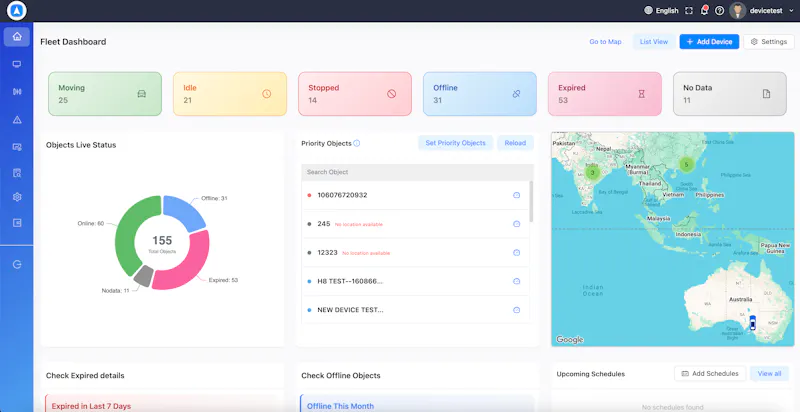
Task: Open the English language selector
Action: pyautogui.click(x=661, y=11)
